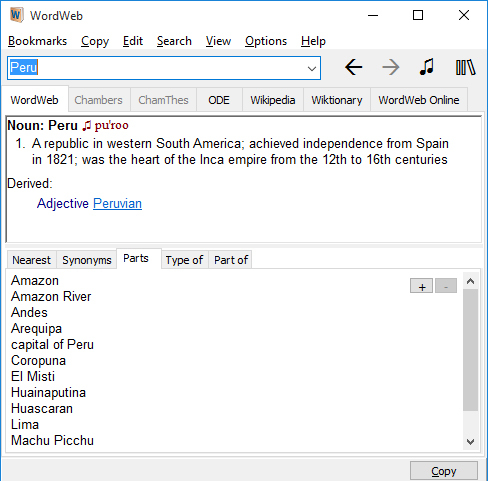This screenshot has height=481, width=488.
Task: Switch to the Wikipedia tab
Action: pyautogui.click(x=273, y=100)
